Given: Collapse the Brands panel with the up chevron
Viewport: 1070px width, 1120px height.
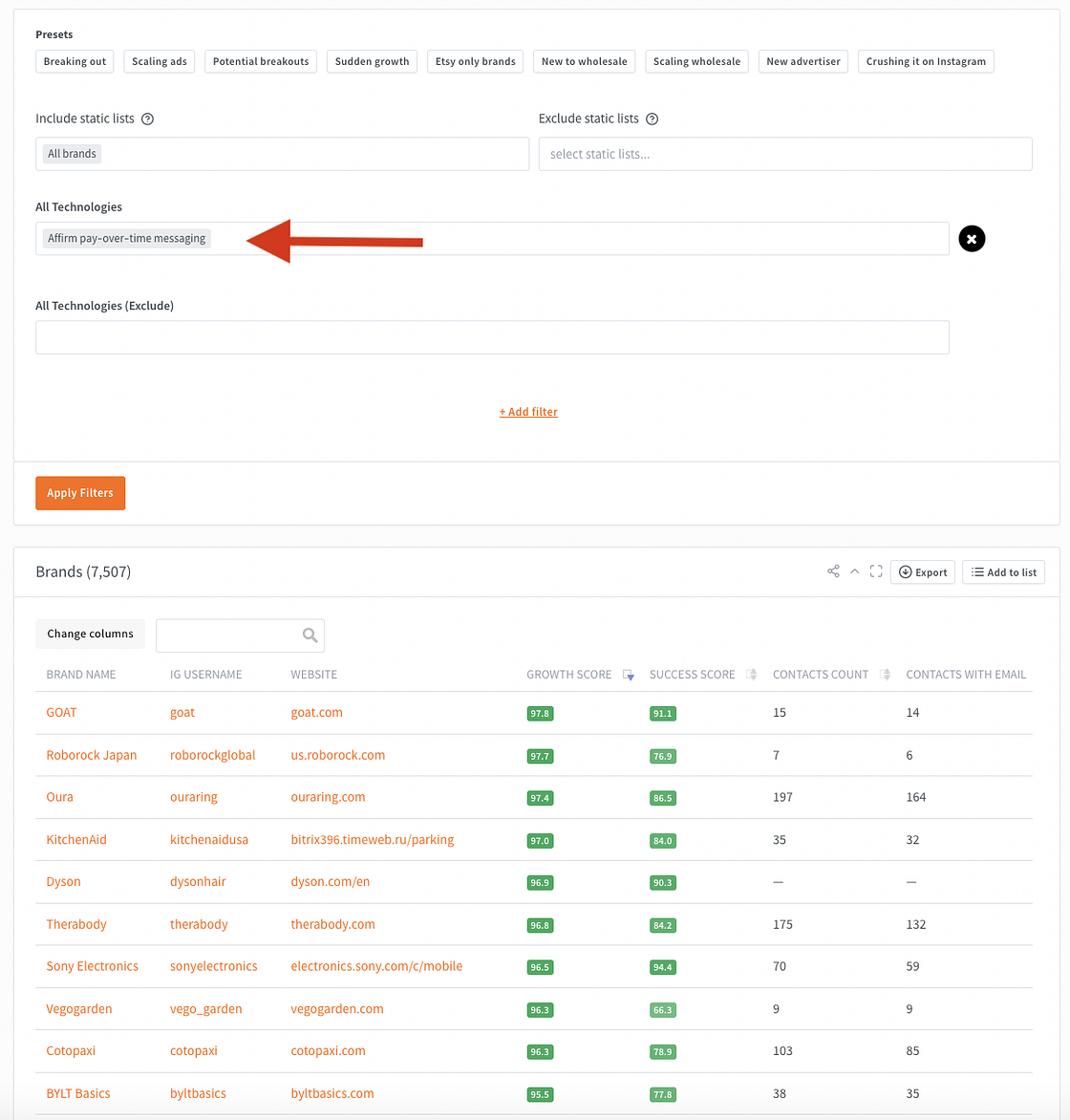Looking at the screenshot, I should click(854, 571).
